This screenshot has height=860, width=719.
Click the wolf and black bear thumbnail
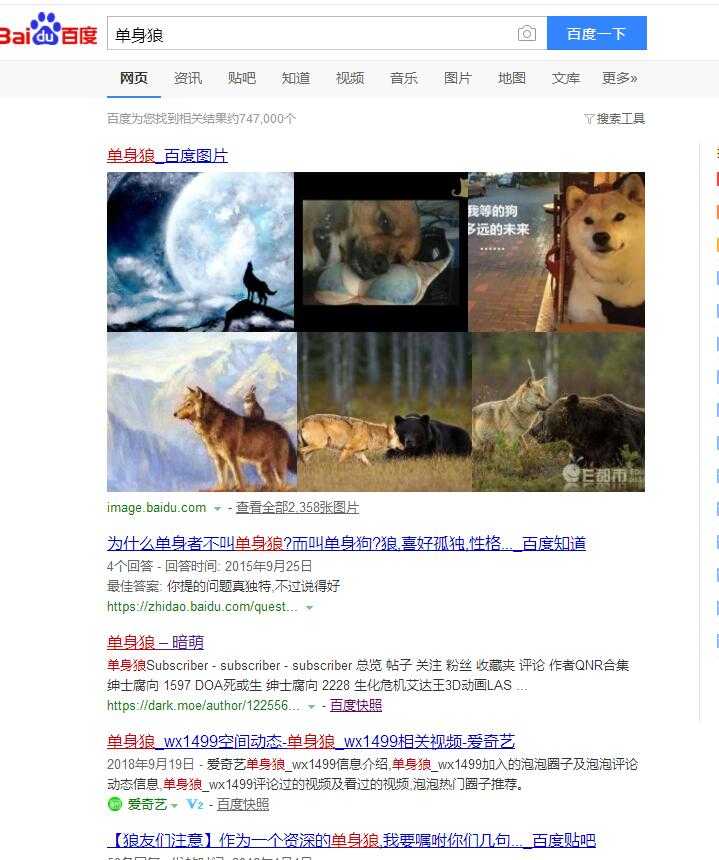pyautogui.click(x=384, y=412)
